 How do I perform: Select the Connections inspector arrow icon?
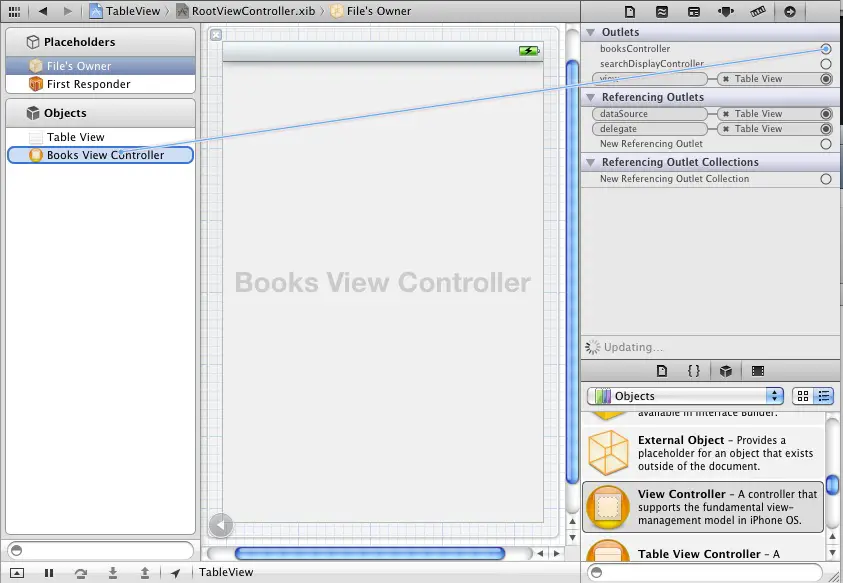(790, 11)
